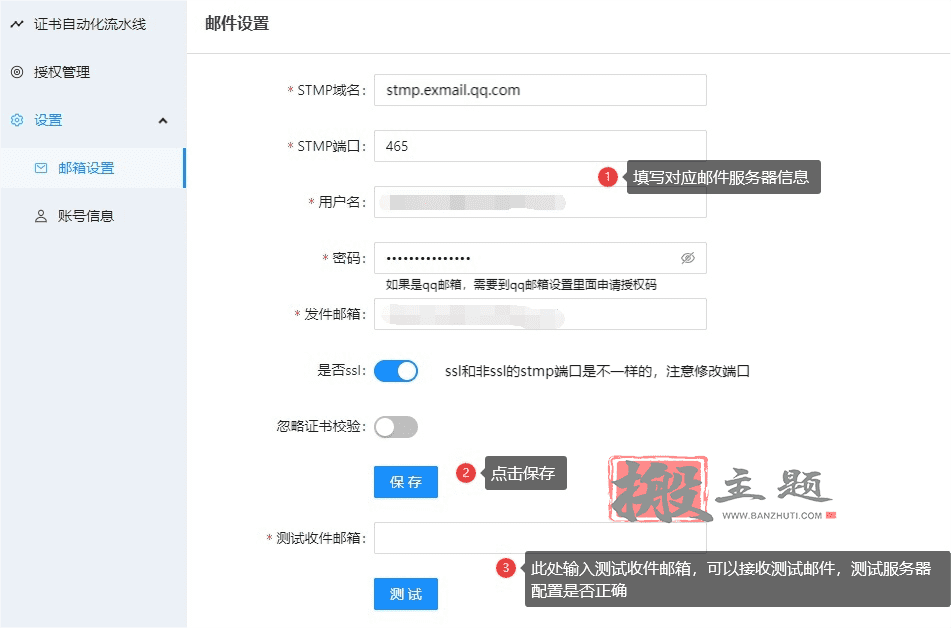
Task: Collapse the 设置 menu with the chevron
Action: [163, 121]
